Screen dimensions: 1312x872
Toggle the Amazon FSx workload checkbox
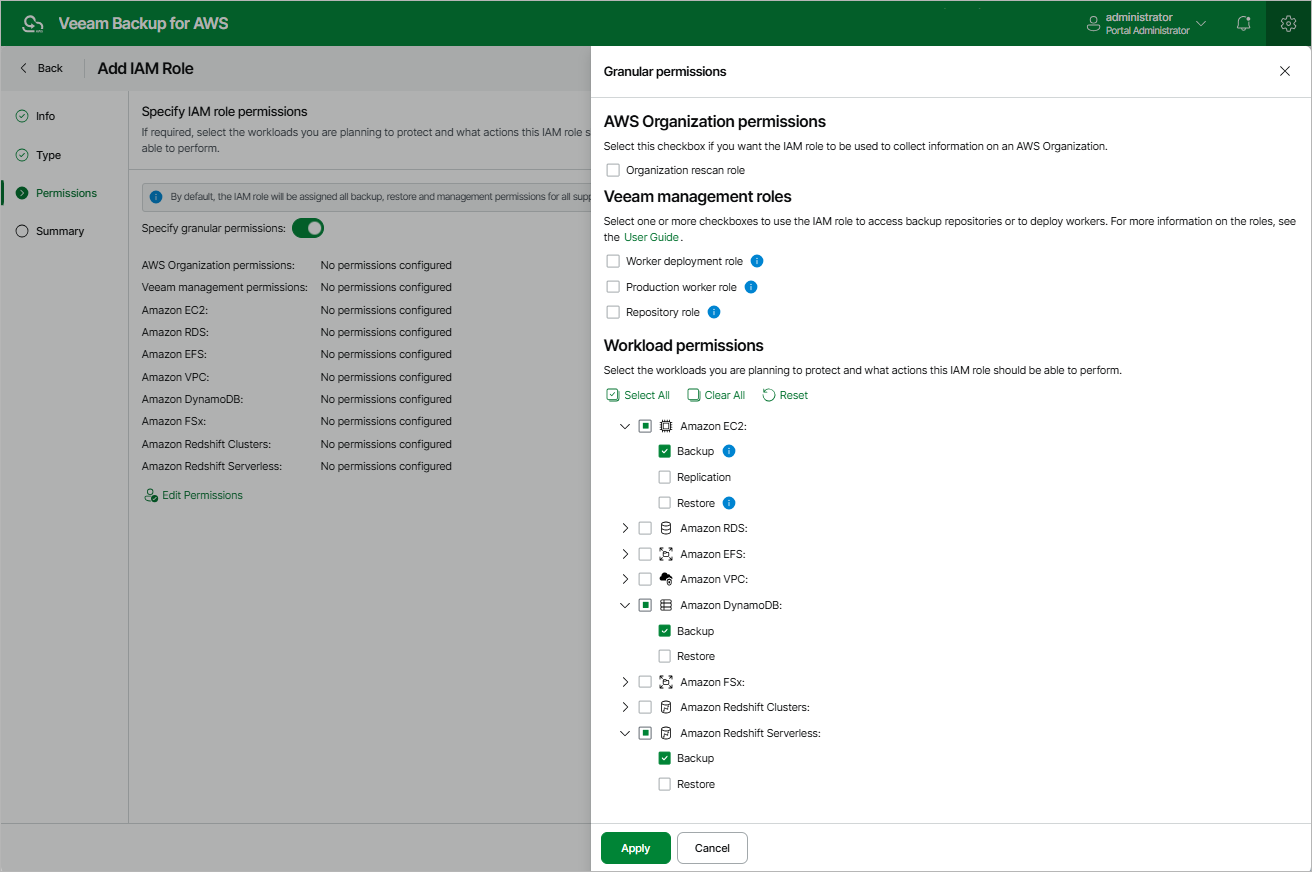(645, 682)
